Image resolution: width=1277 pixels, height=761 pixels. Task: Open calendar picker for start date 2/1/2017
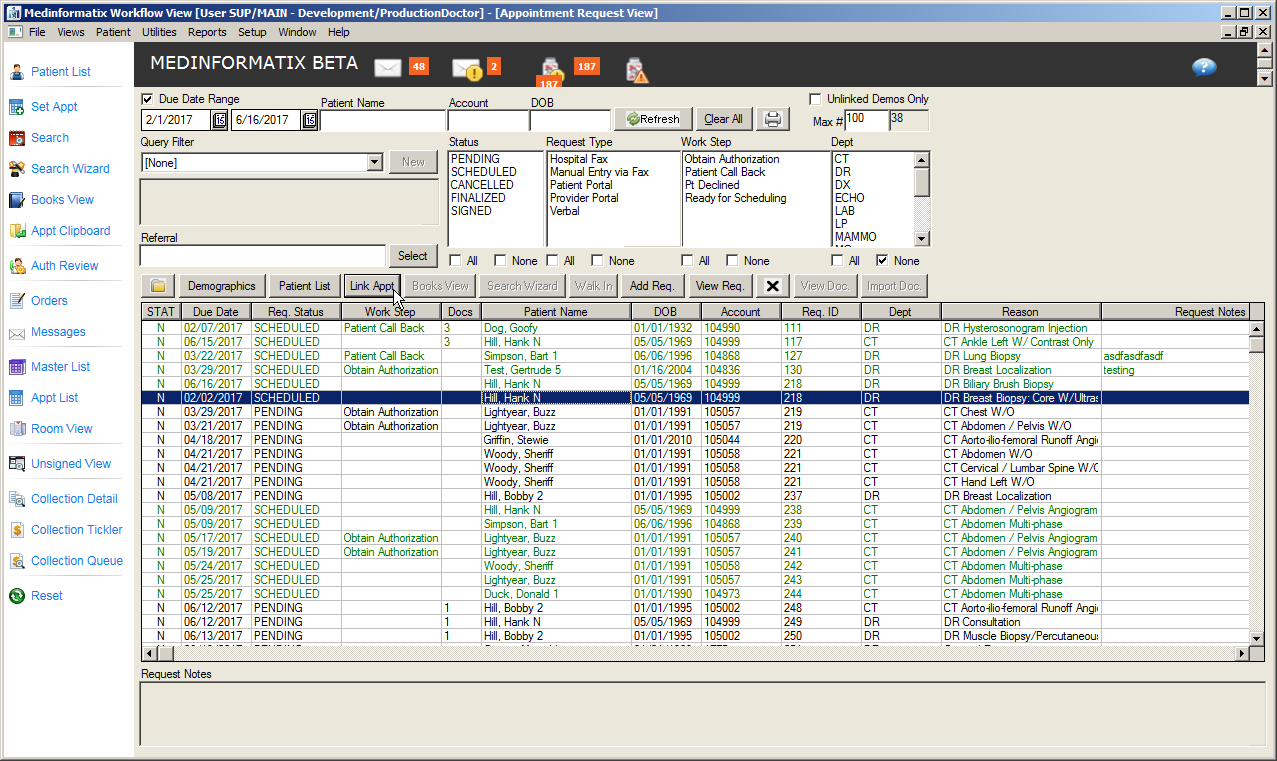tap(219, 120)
